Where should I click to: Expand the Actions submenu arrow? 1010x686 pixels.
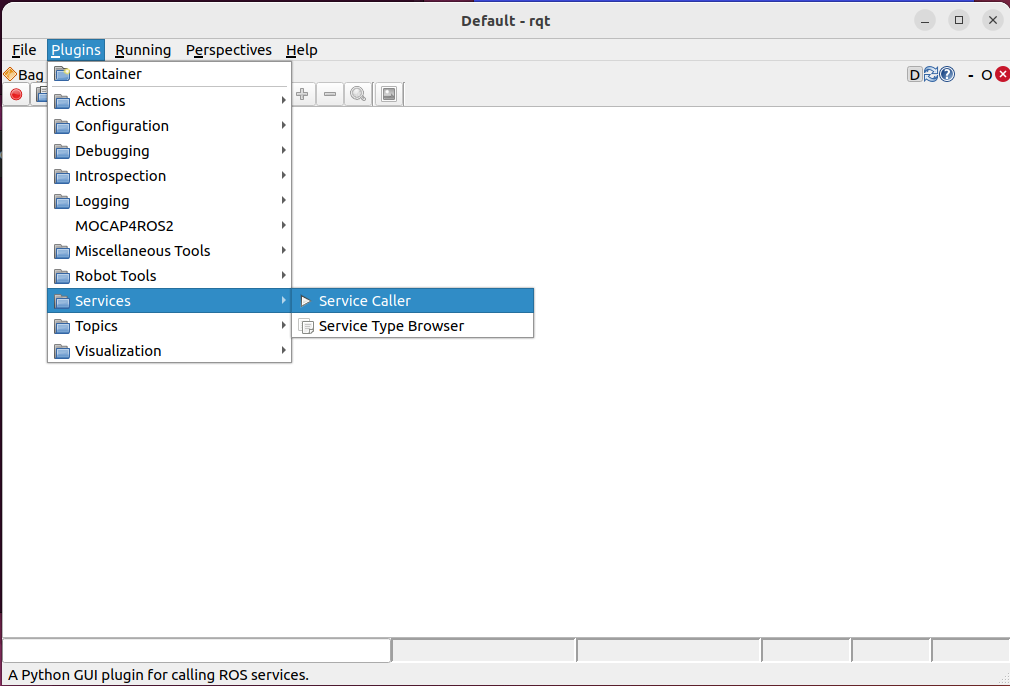tap(283, 100)
